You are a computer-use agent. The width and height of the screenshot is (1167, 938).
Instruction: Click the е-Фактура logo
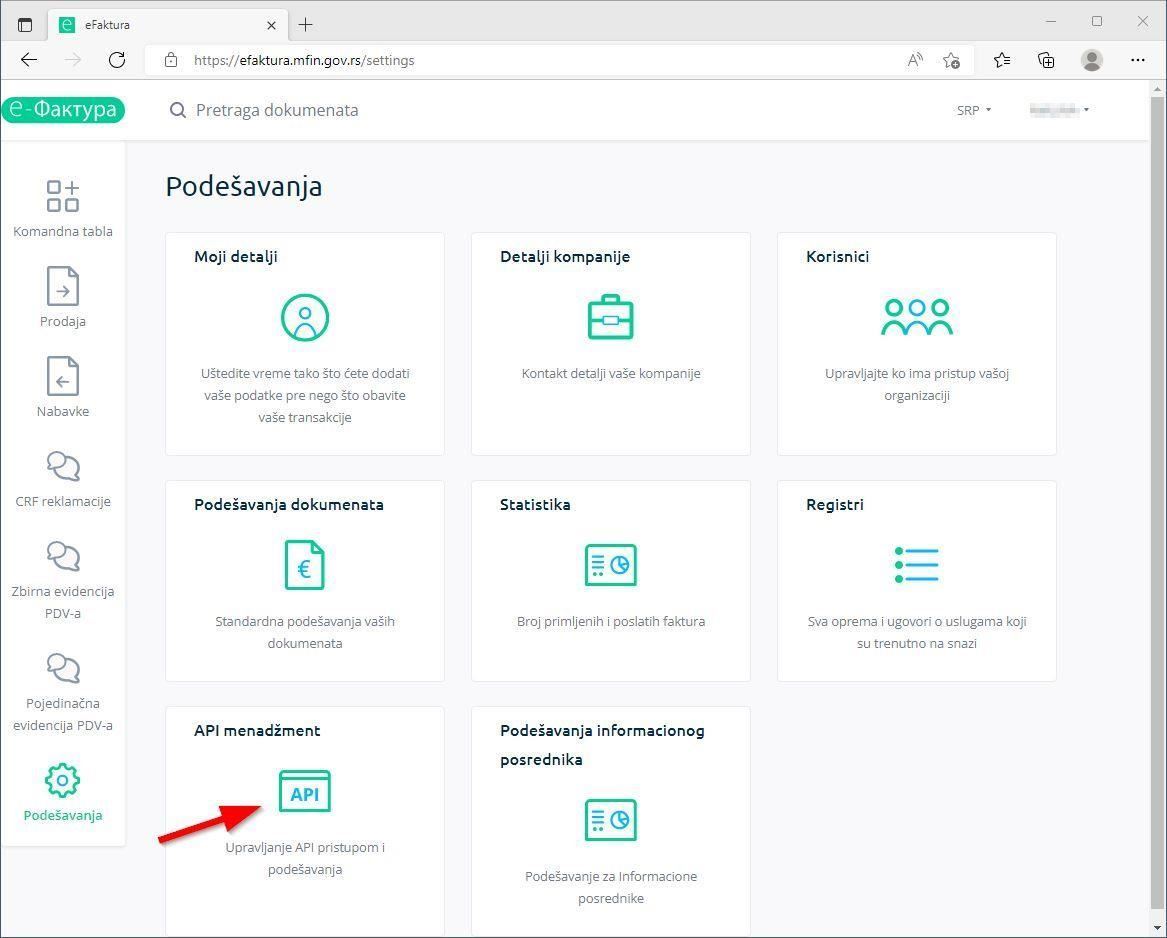point(62,110)
